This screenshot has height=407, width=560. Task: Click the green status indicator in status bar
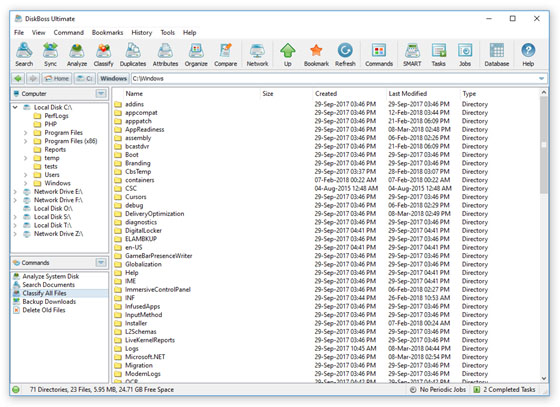coord(16,390)
